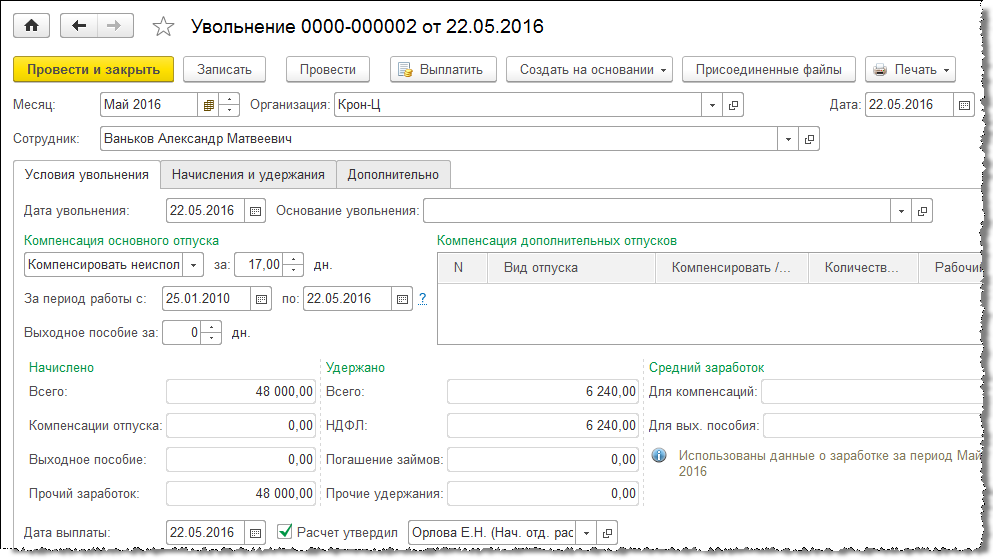Expand the Организация dropdown list
Viewport: 993px width, 559px height.
pyautogui.click(x=712, y=105)
